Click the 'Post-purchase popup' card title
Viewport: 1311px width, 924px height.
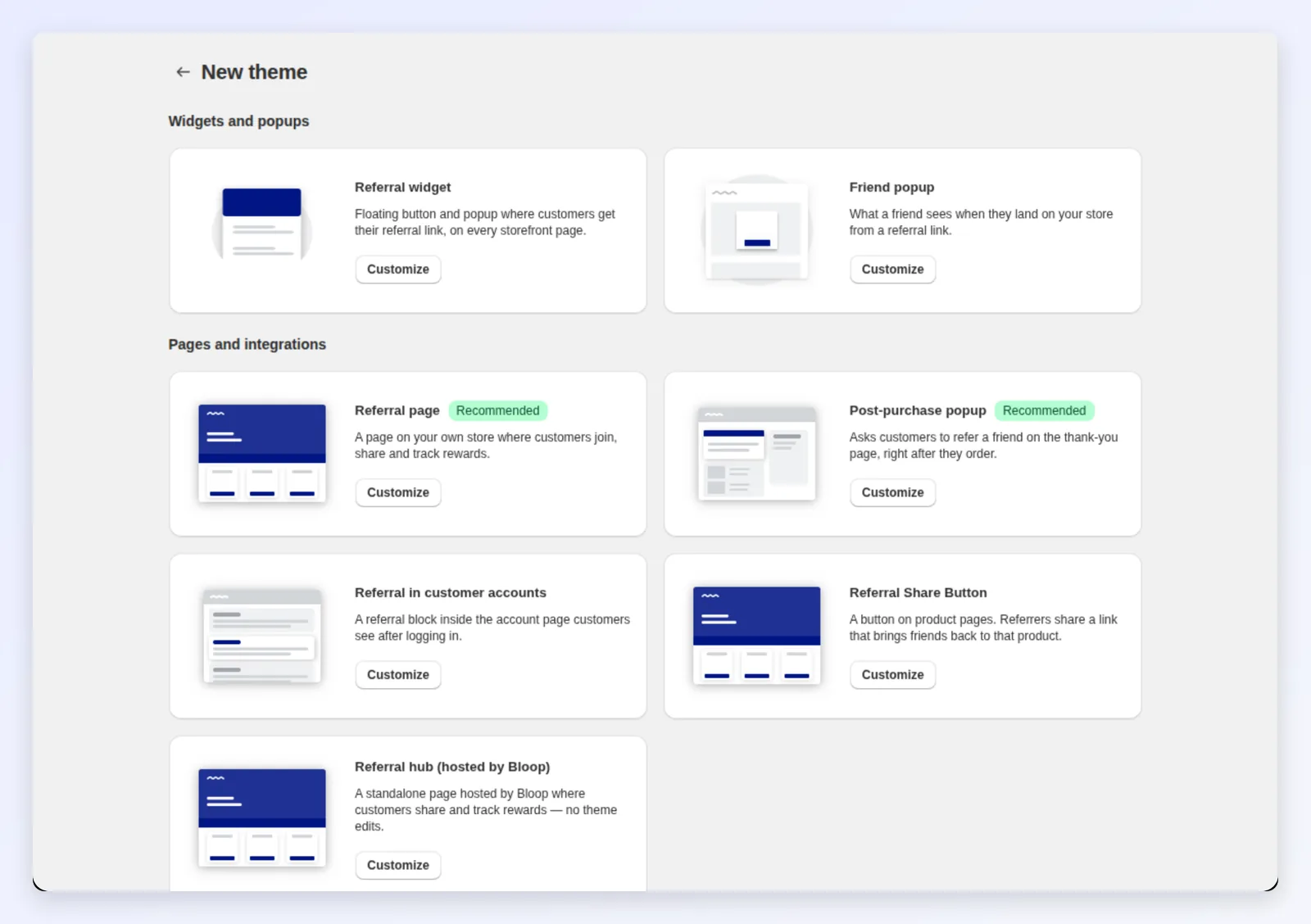coord(918,410)
